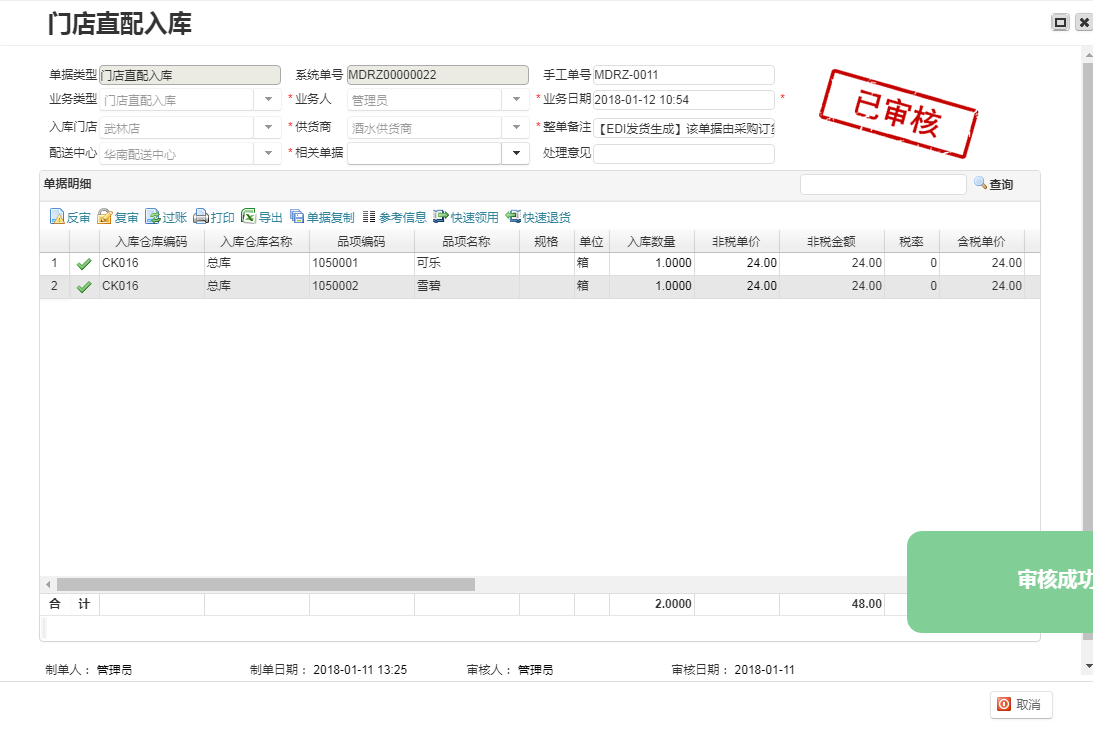Click the 单位 column header
1093x734 pixels.
(x=592, y=241)
